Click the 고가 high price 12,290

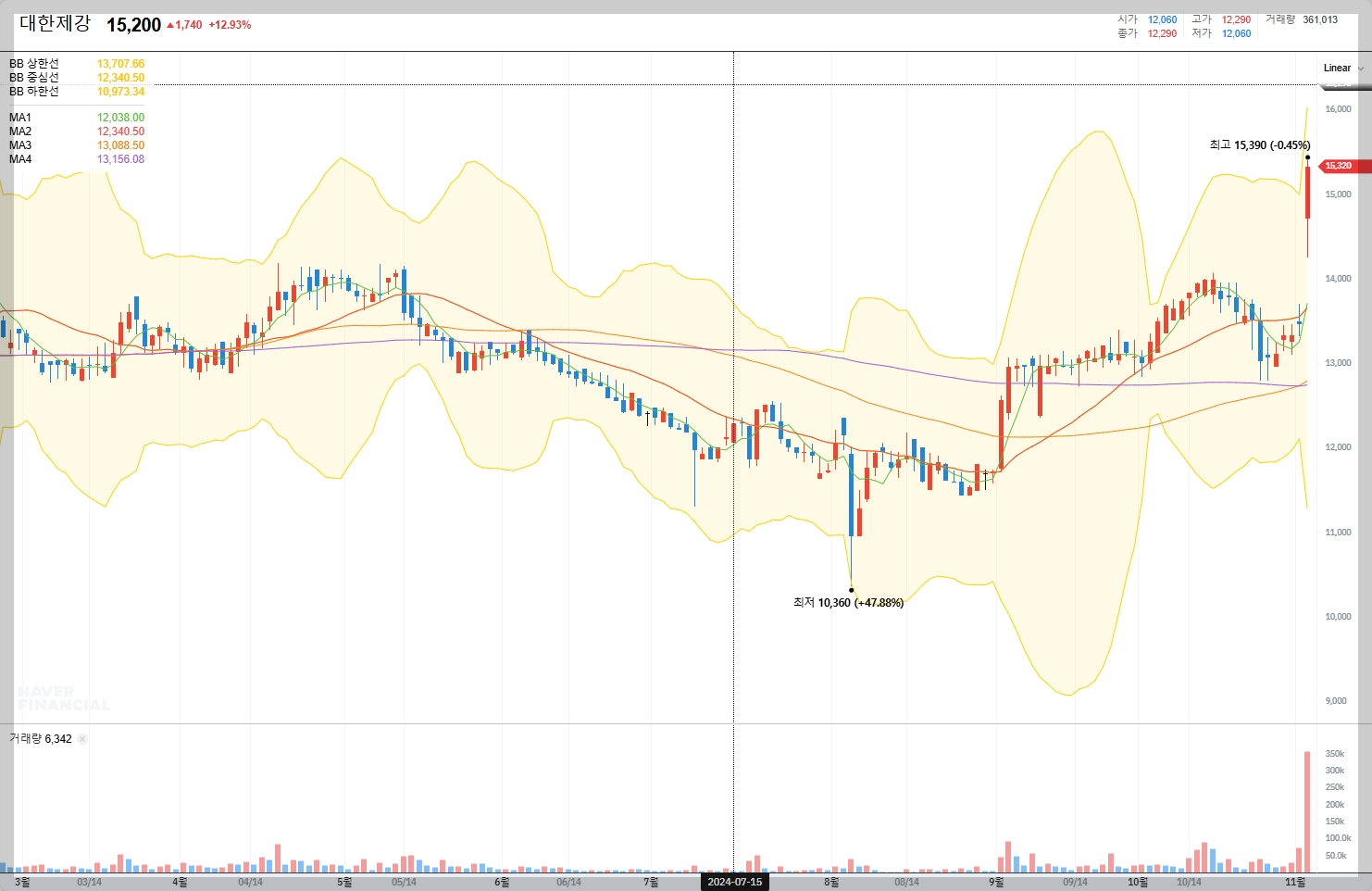click(x=1236, y=19)
